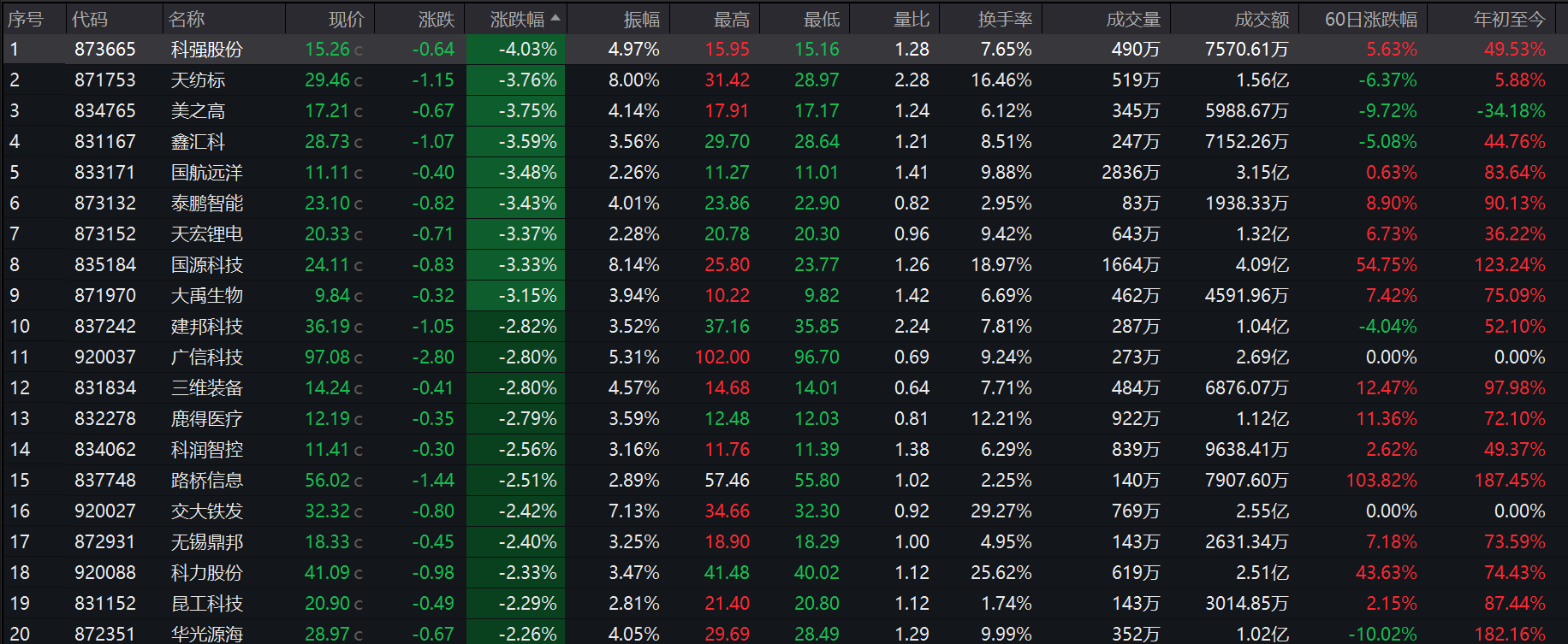The height and width of the screenshot is (644, 1568).
Task: Click the 8.14% amplitude cell
Action: pos(634,265)
